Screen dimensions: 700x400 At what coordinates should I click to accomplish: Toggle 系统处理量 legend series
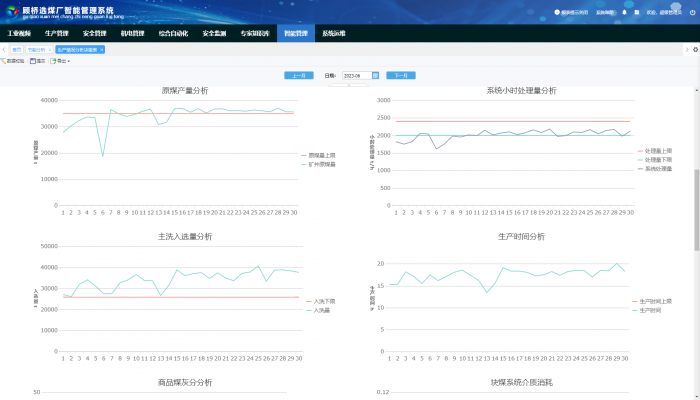657,167
